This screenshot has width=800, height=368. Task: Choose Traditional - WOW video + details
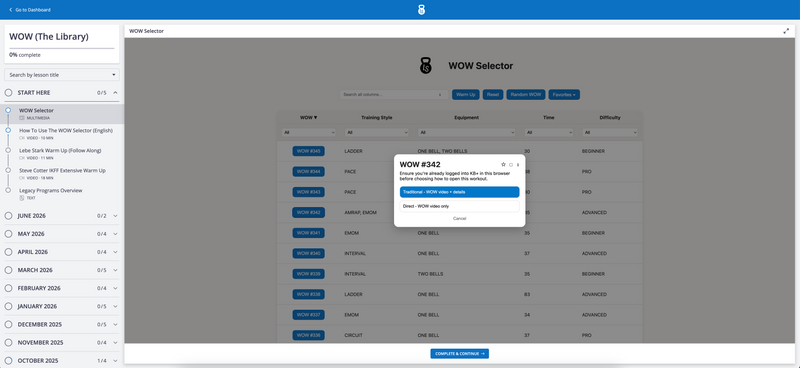coord(459,192)
